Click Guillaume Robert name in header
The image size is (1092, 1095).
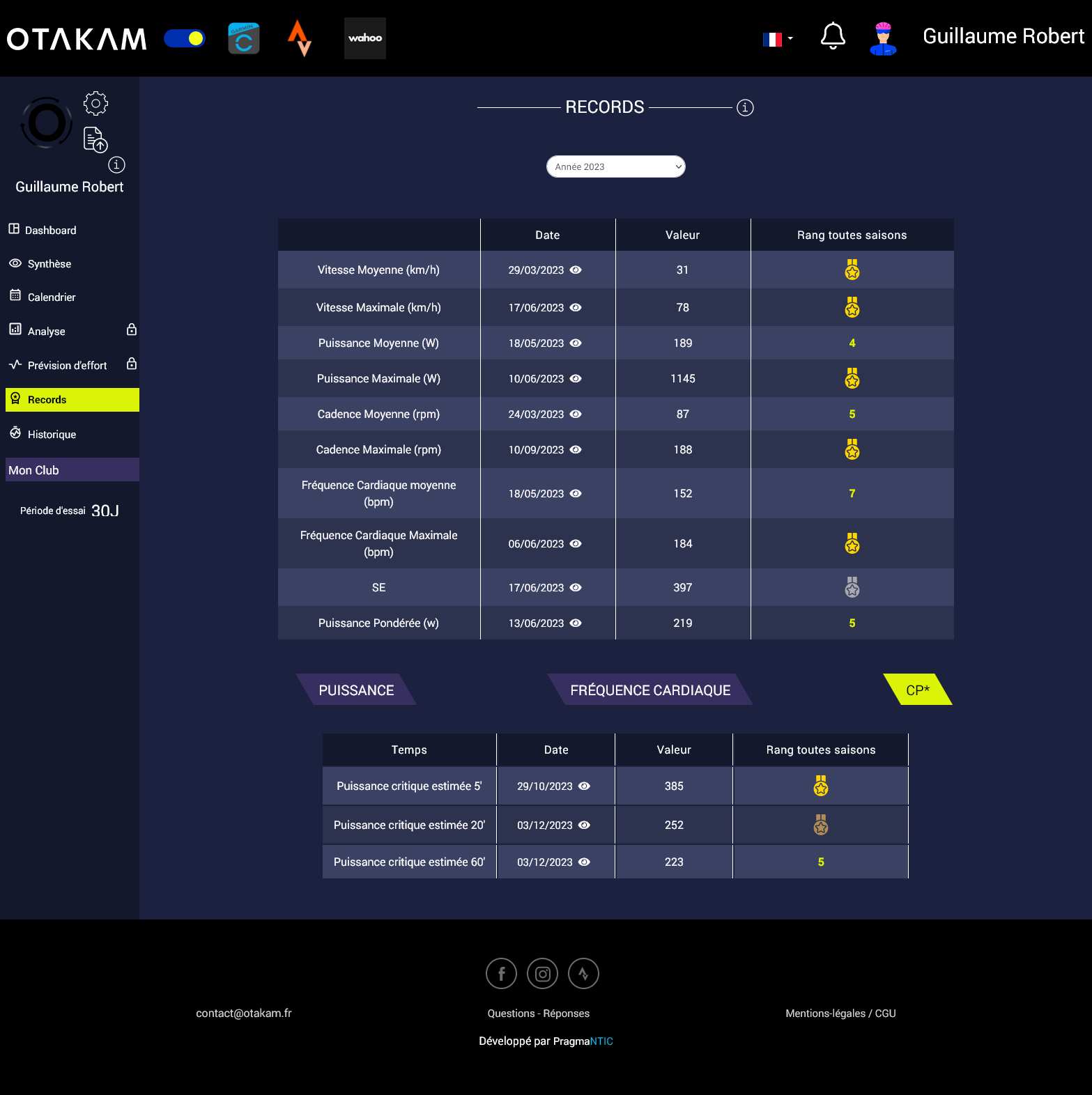pos(1003,36)
